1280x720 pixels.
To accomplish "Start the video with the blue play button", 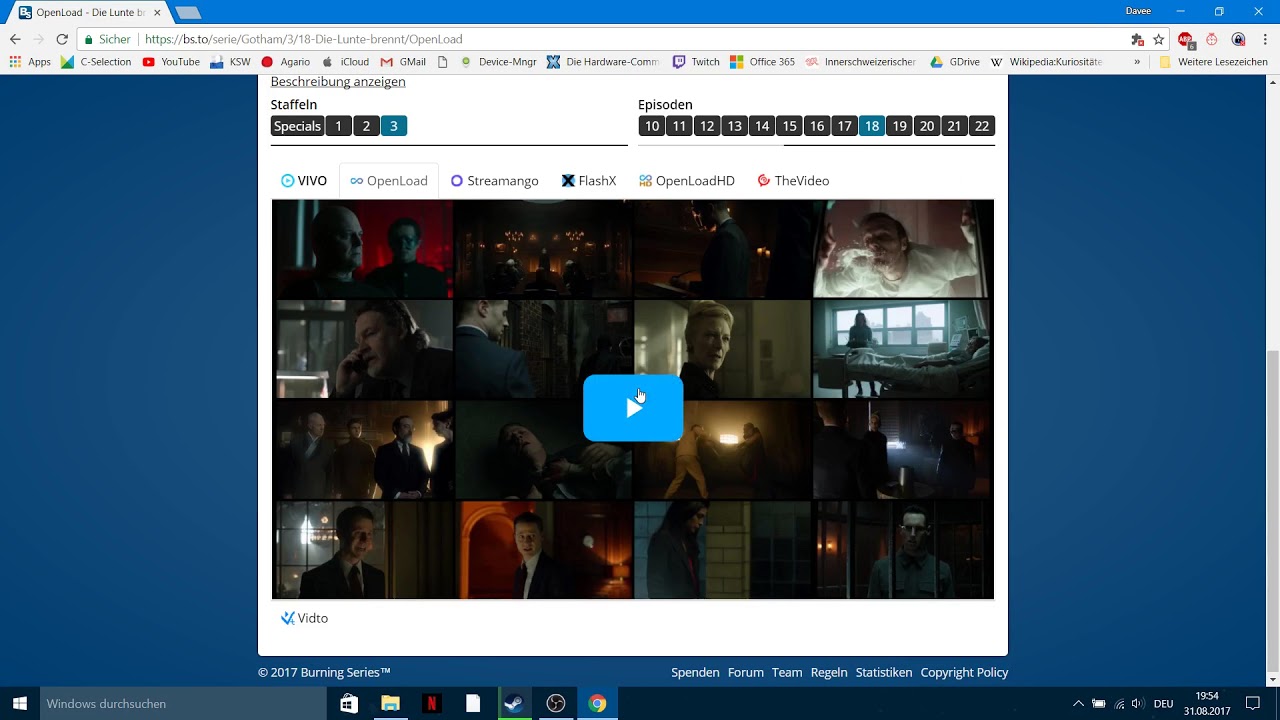I will (x=633, y=408).
